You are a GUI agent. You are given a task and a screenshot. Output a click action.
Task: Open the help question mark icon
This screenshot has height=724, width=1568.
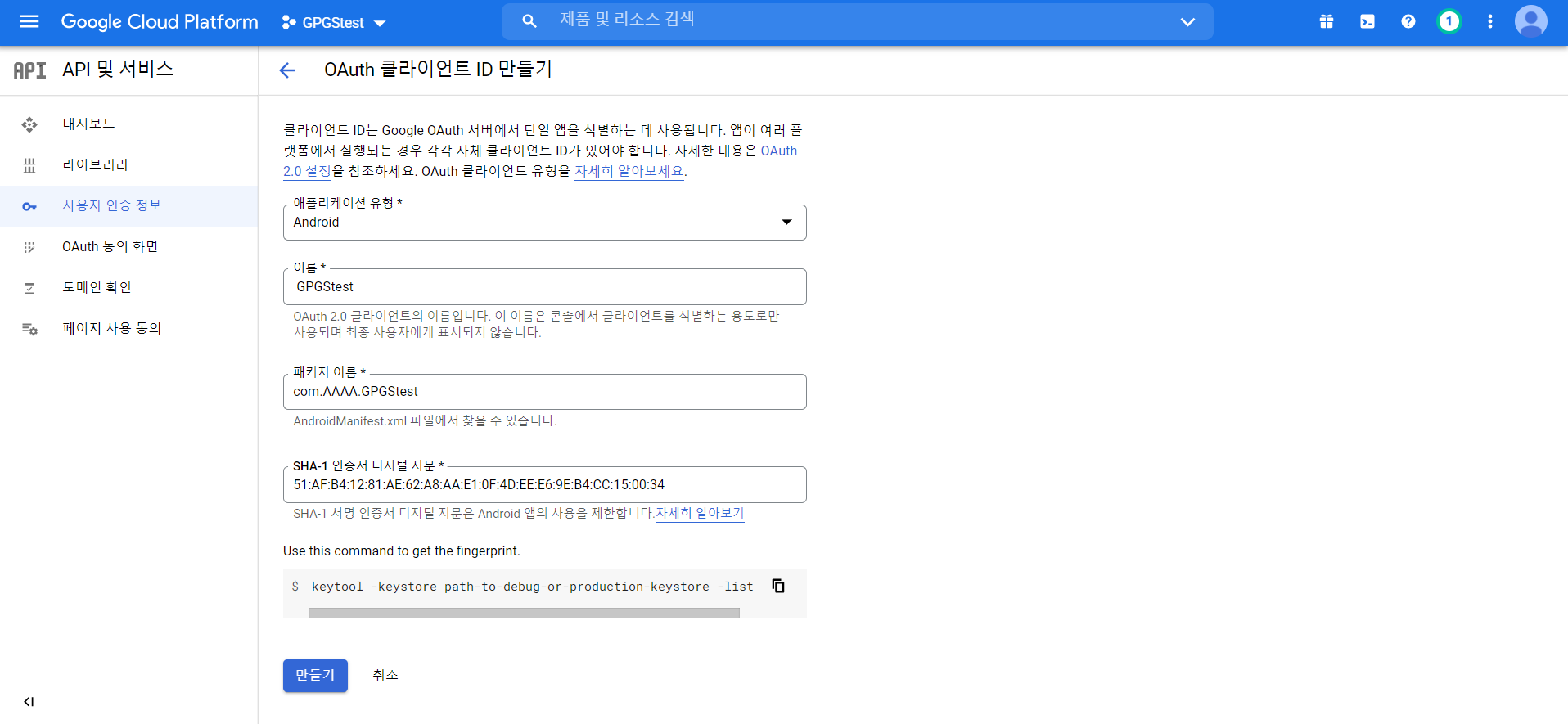pos(1408,22)
